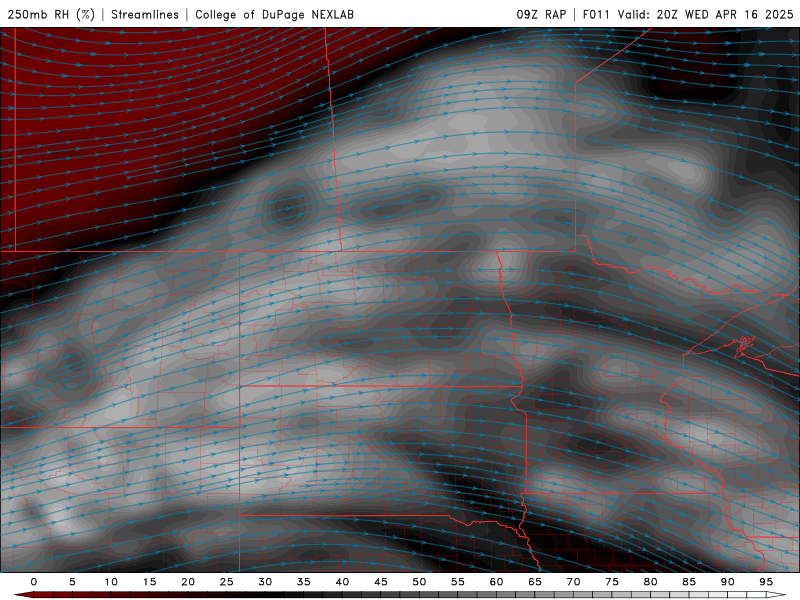Click the "09Z RAP" model run label
Screen dimensions: 800x600
541,14
